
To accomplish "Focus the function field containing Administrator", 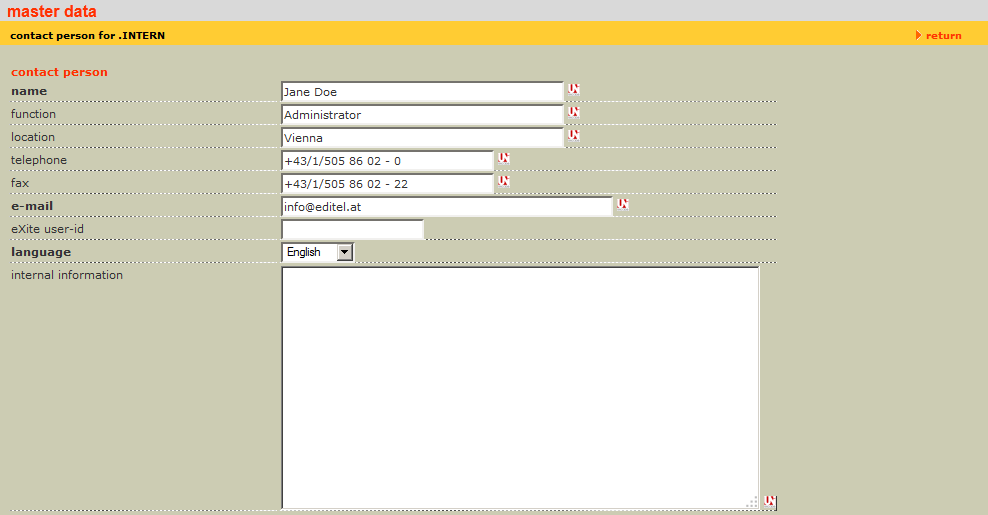I will [422, 115].
